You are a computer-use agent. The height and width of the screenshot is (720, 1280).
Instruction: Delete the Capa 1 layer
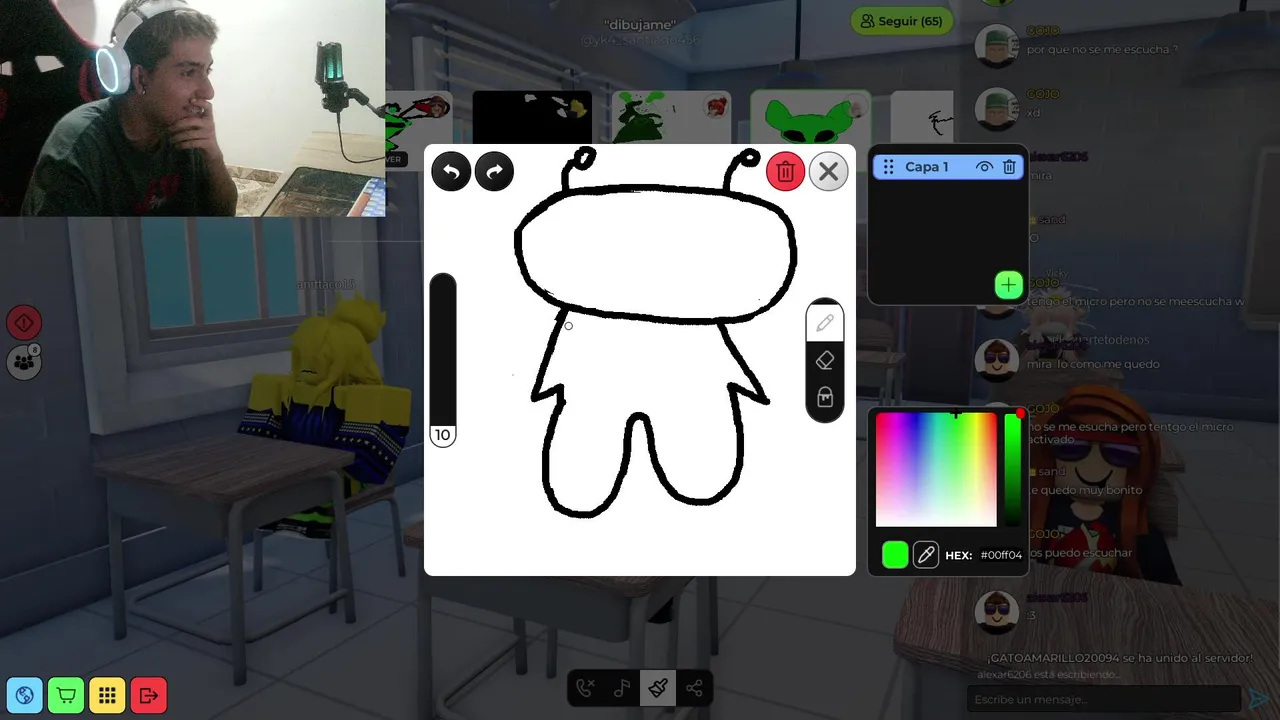[1009, 167]
